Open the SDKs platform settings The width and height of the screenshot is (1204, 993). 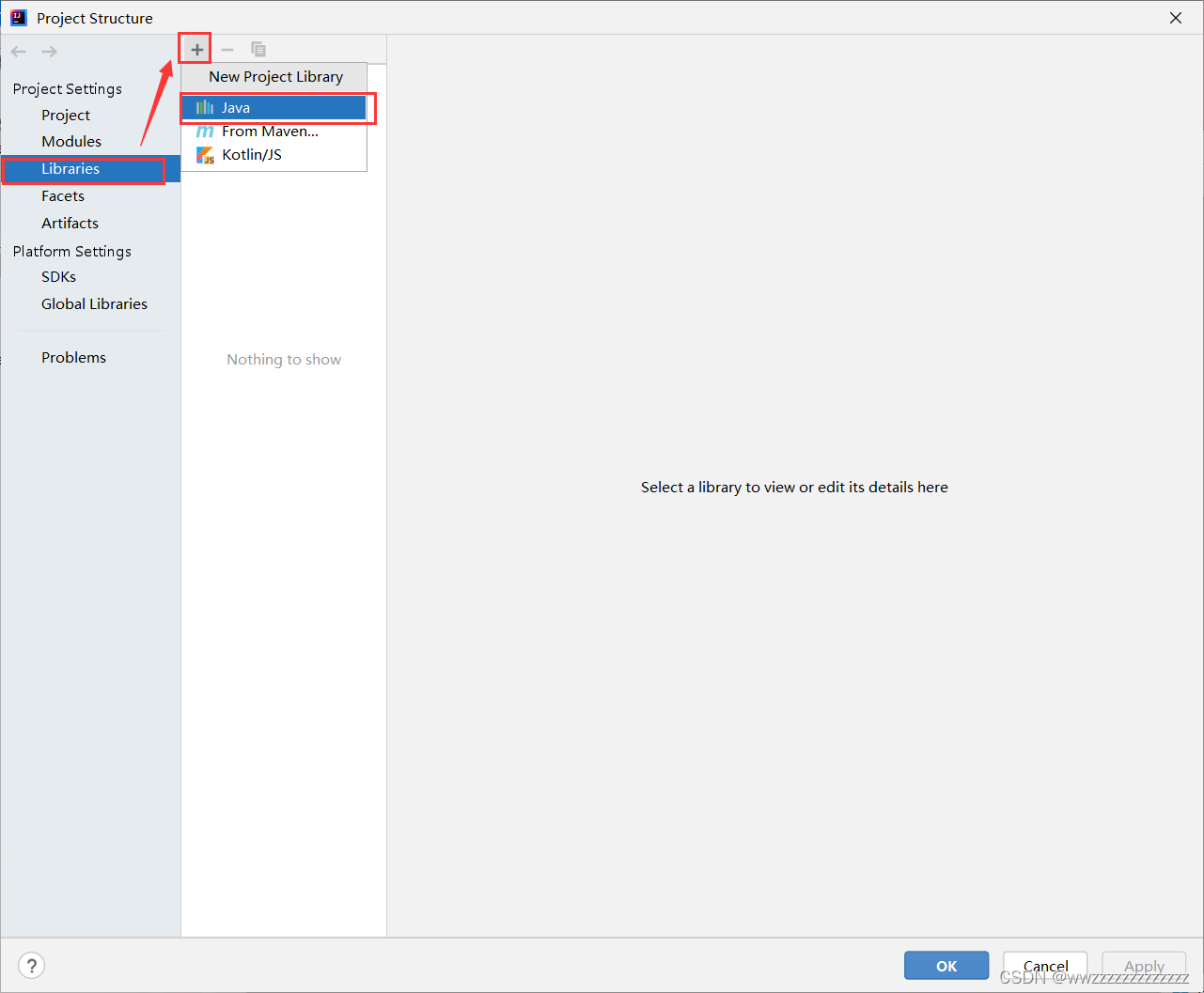pyautogui.click(x=58, y=276)
